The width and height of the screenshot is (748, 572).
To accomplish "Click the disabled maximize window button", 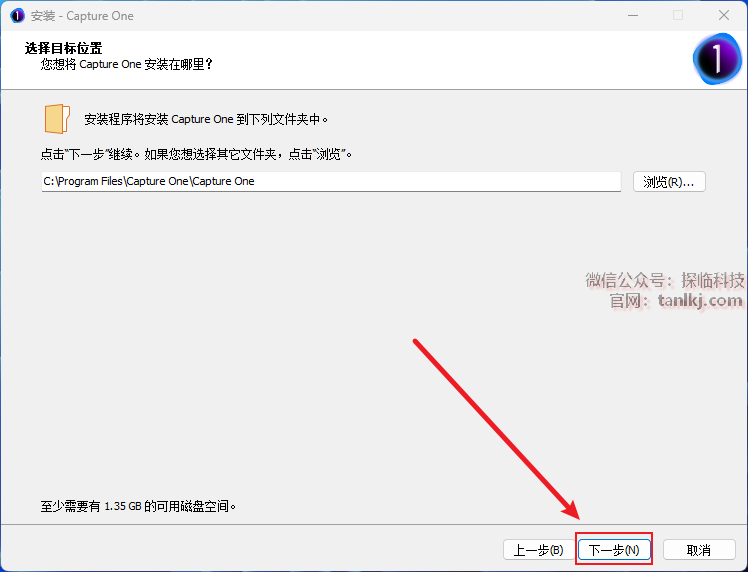I will pos(678,15).
